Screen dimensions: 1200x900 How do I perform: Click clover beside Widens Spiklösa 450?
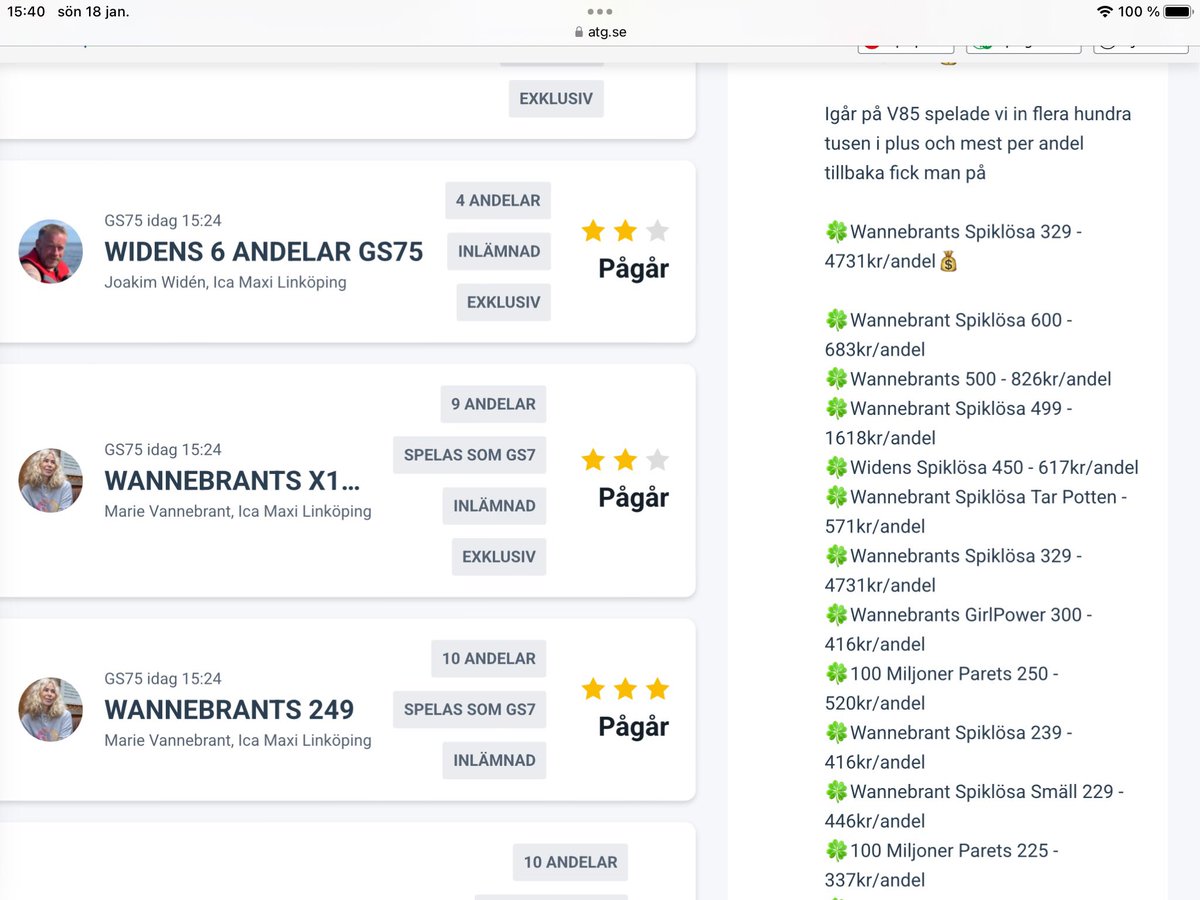(x=836, y=467)
